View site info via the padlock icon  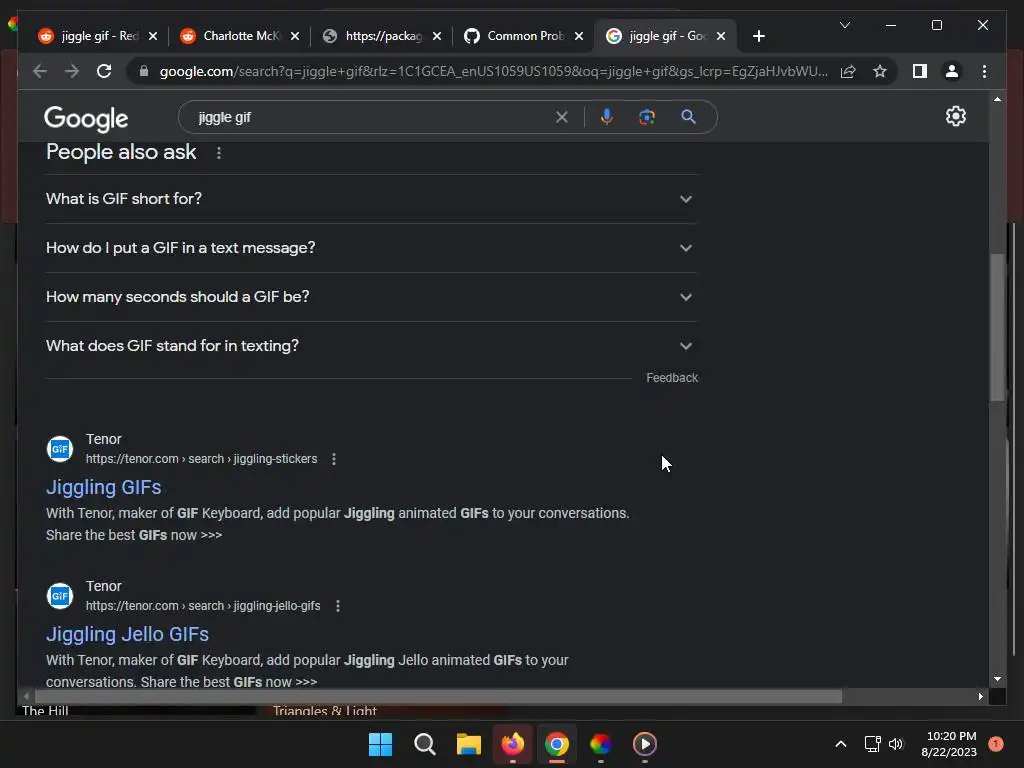(x=144, y=71)
